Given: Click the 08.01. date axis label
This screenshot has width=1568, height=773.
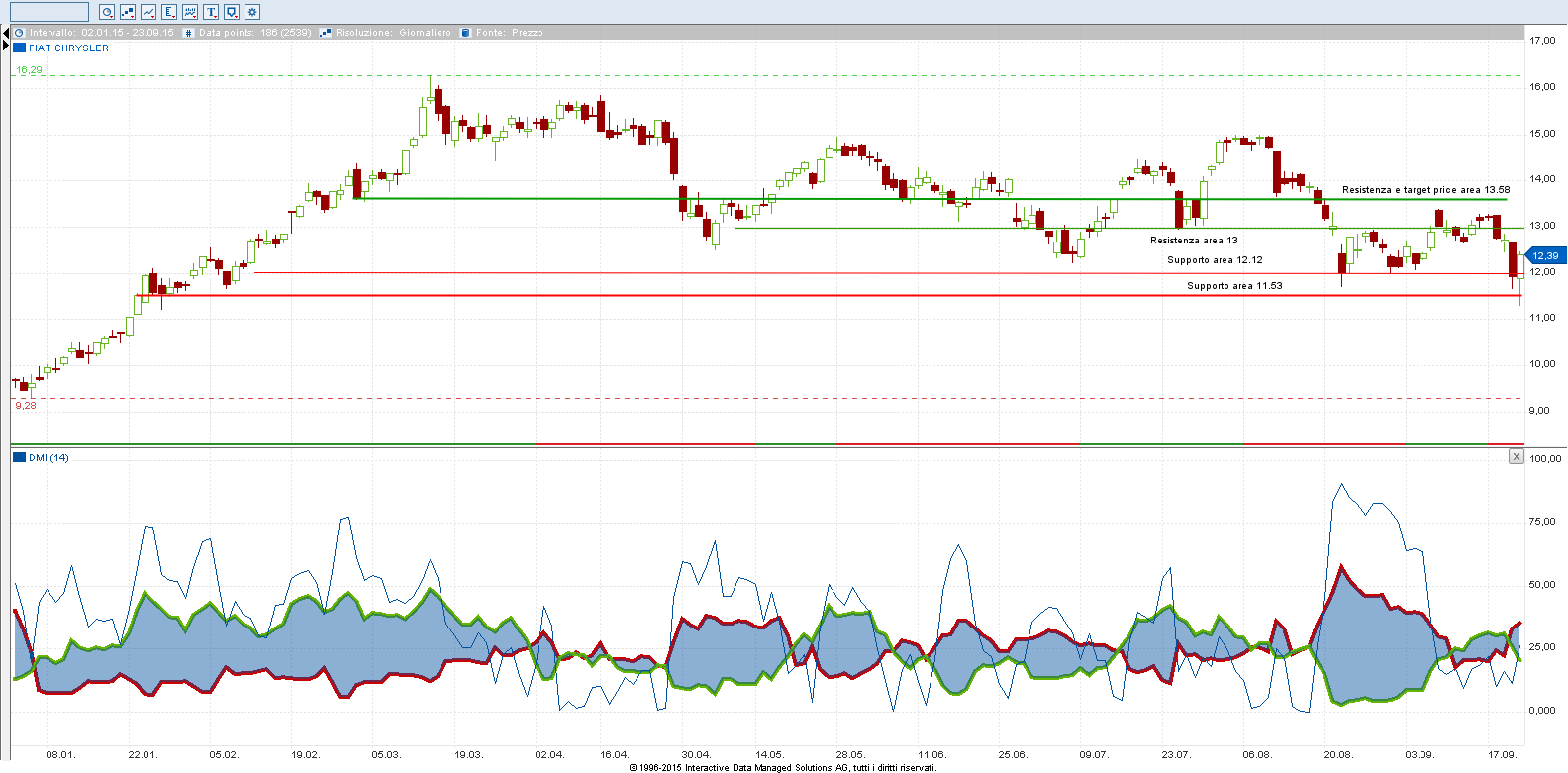Looking at the screenshot, I should tap(60, 755).
